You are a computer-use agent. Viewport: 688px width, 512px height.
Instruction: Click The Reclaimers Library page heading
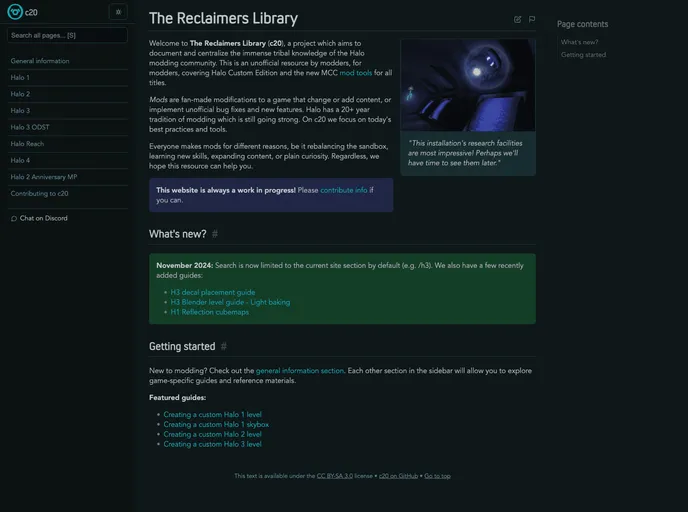click(223, 18)
